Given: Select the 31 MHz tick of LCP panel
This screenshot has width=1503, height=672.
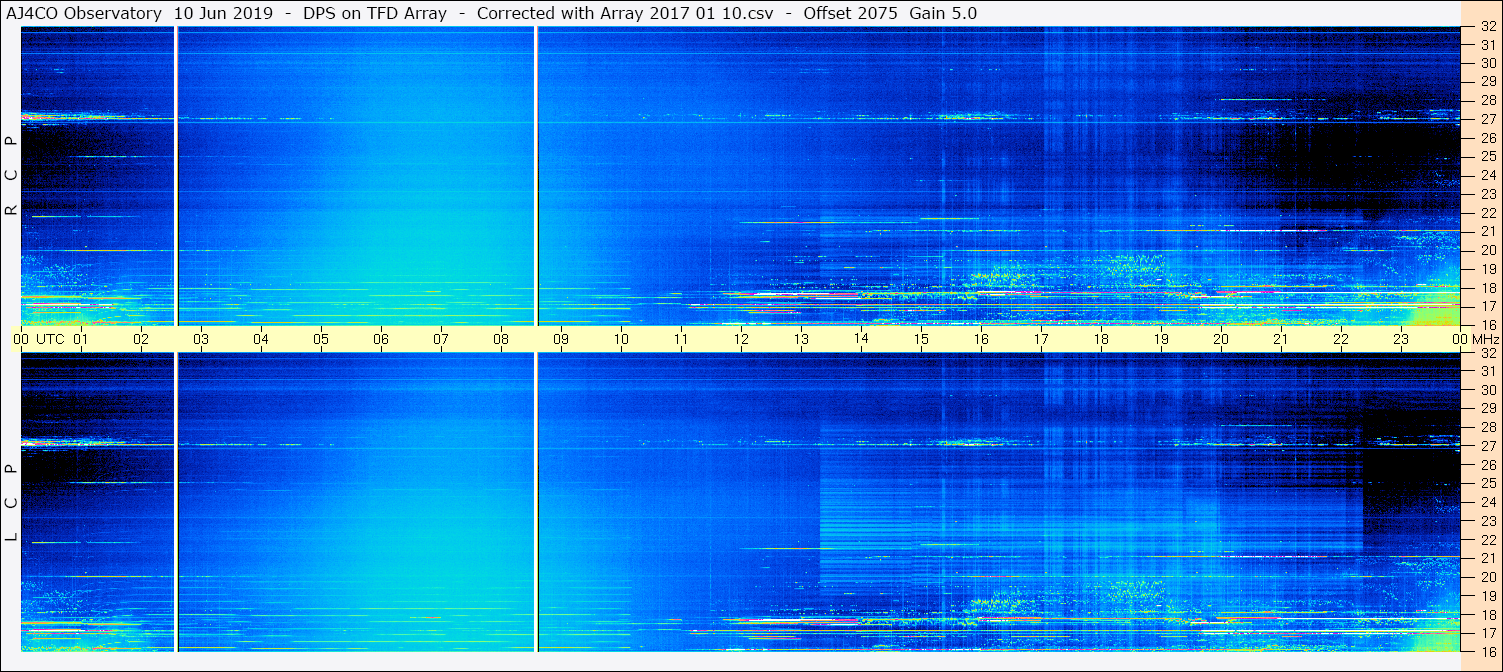Looking at the screenshot, I should pos(1487,371).
